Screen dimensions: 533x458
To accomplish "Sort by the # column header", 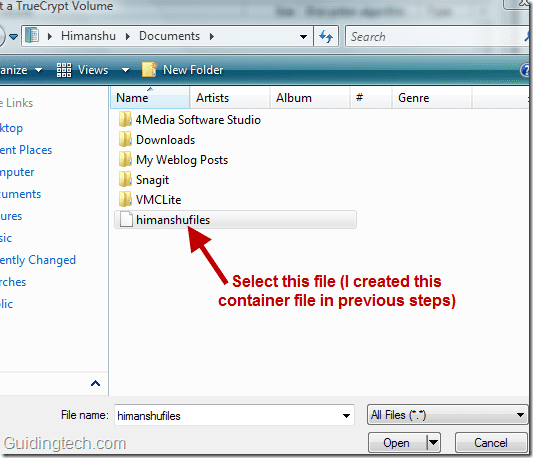I will pyautogui.click(x=371, y=98).
